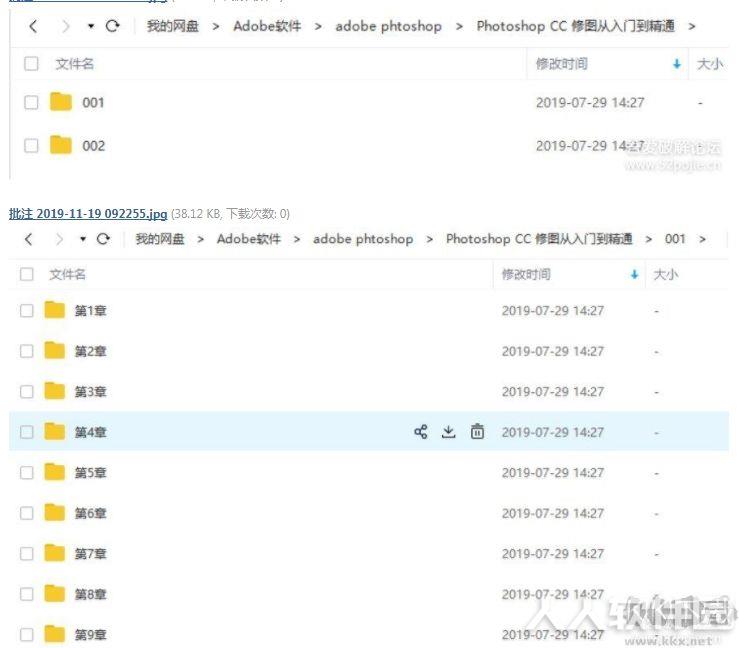739x648 pixels.
Task: Sort lower list by 大小 column
Action: [665, 274]
